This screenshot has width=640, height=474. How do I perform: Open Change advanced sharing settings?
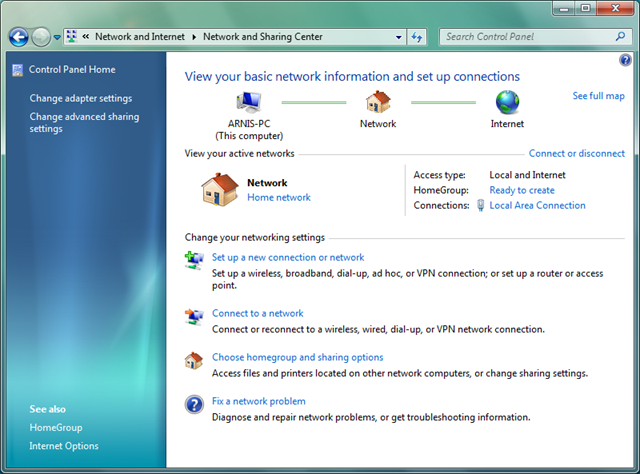tap(84, 122)
